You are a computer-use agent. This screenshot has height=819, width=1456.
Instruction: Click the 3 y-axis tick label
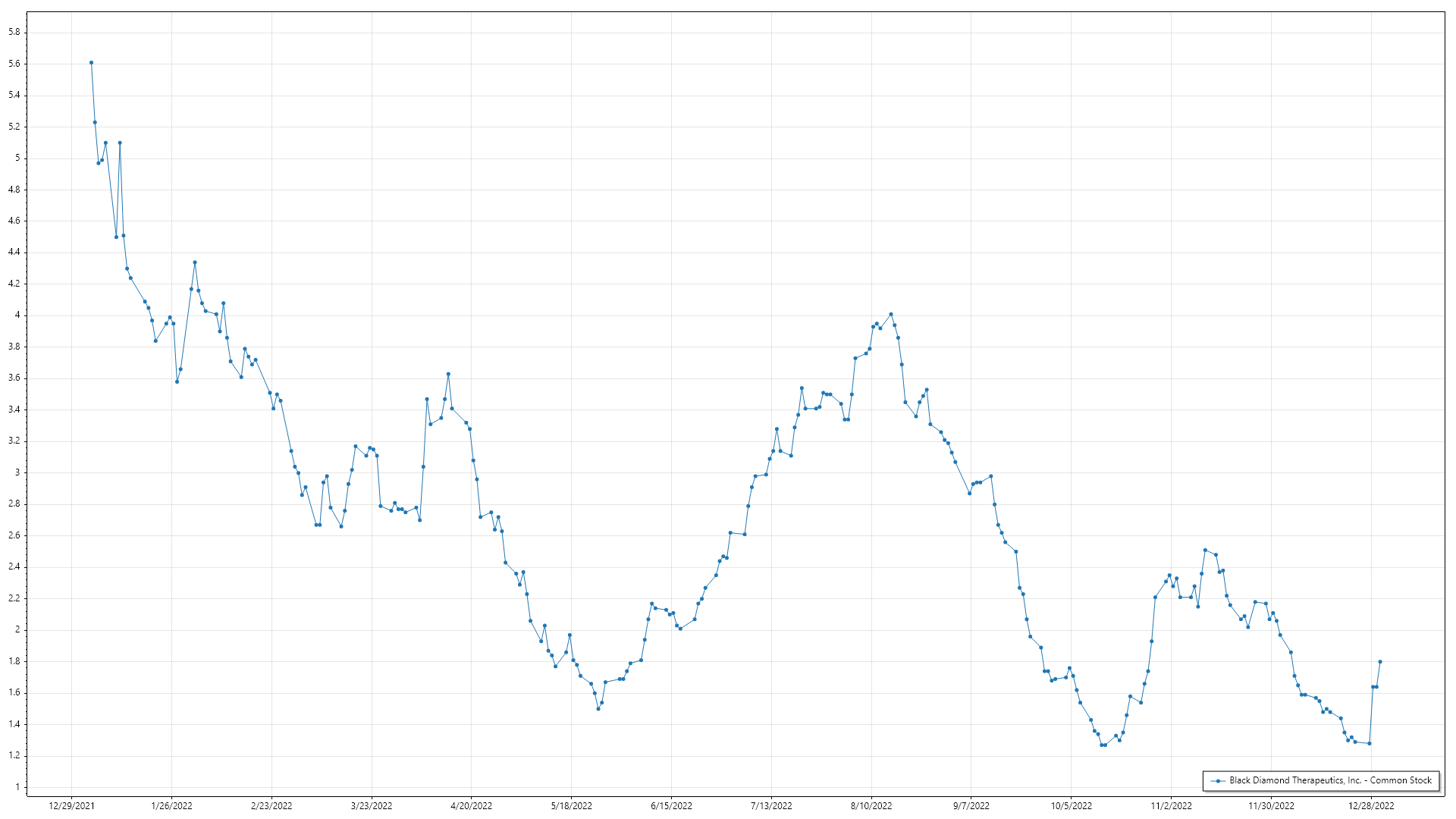[x=17, y=472]
